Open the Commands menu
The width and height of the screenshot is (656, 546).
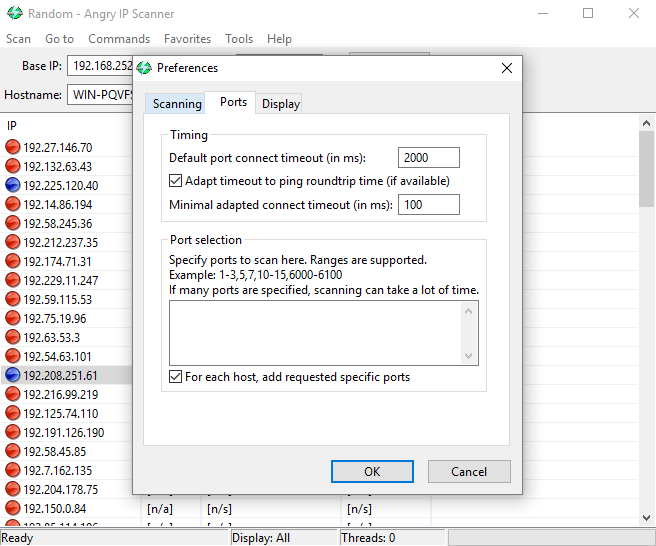(x=119, y=39)
